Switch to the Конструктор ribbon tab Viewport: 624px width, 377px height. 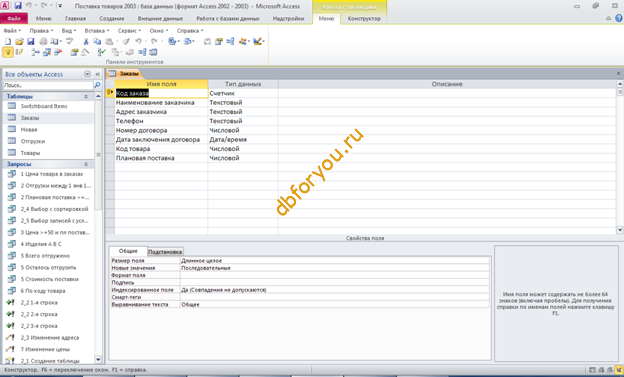364,18
